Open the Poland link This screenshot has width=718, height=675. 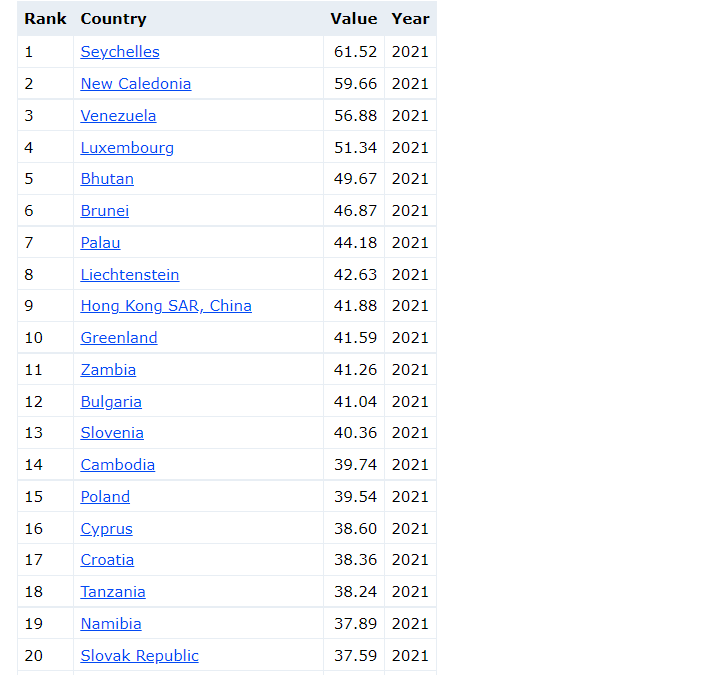pos(105,497)
